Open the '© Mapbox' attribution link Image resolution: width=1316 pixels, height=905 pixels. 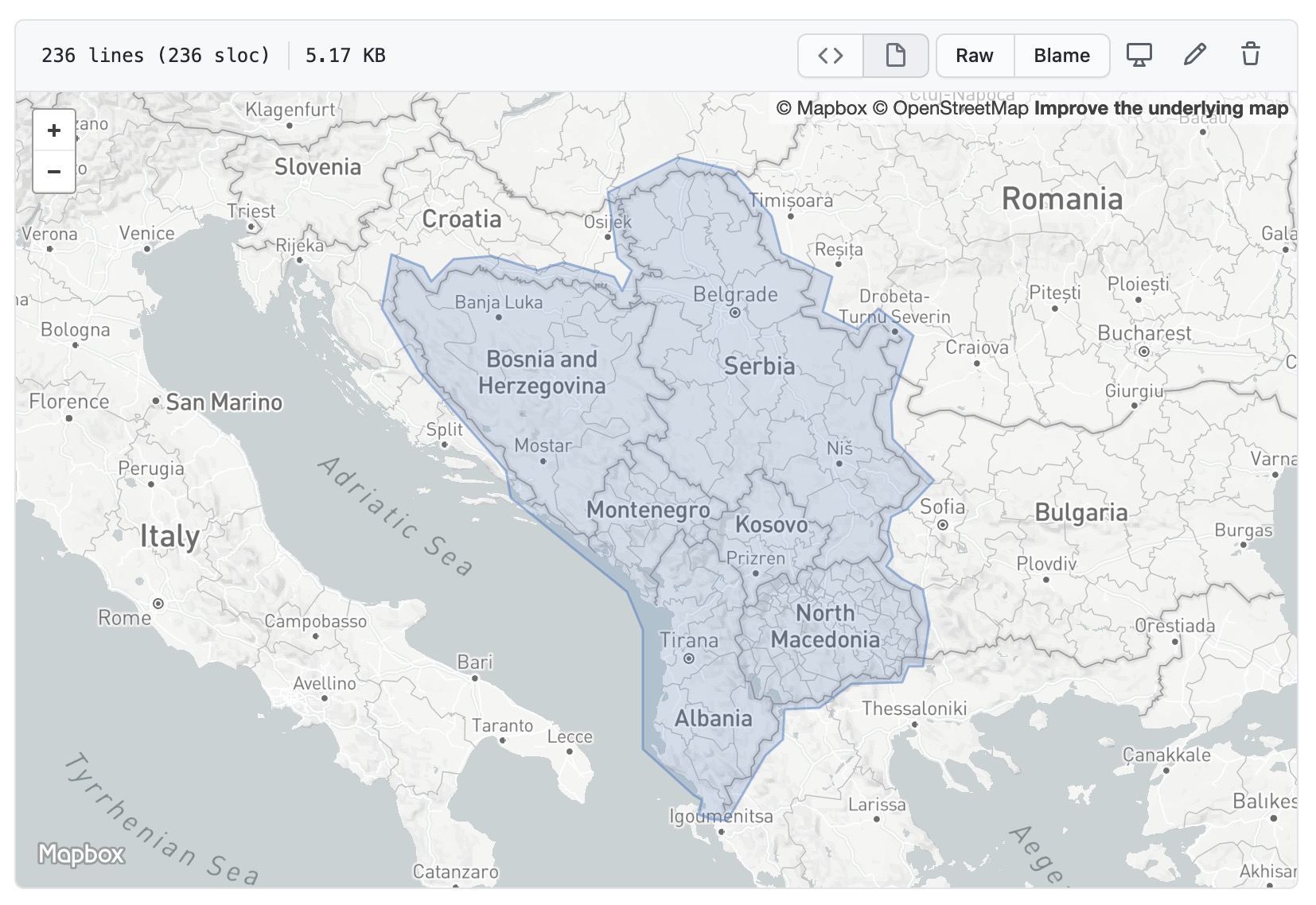[x=823, y=108]
